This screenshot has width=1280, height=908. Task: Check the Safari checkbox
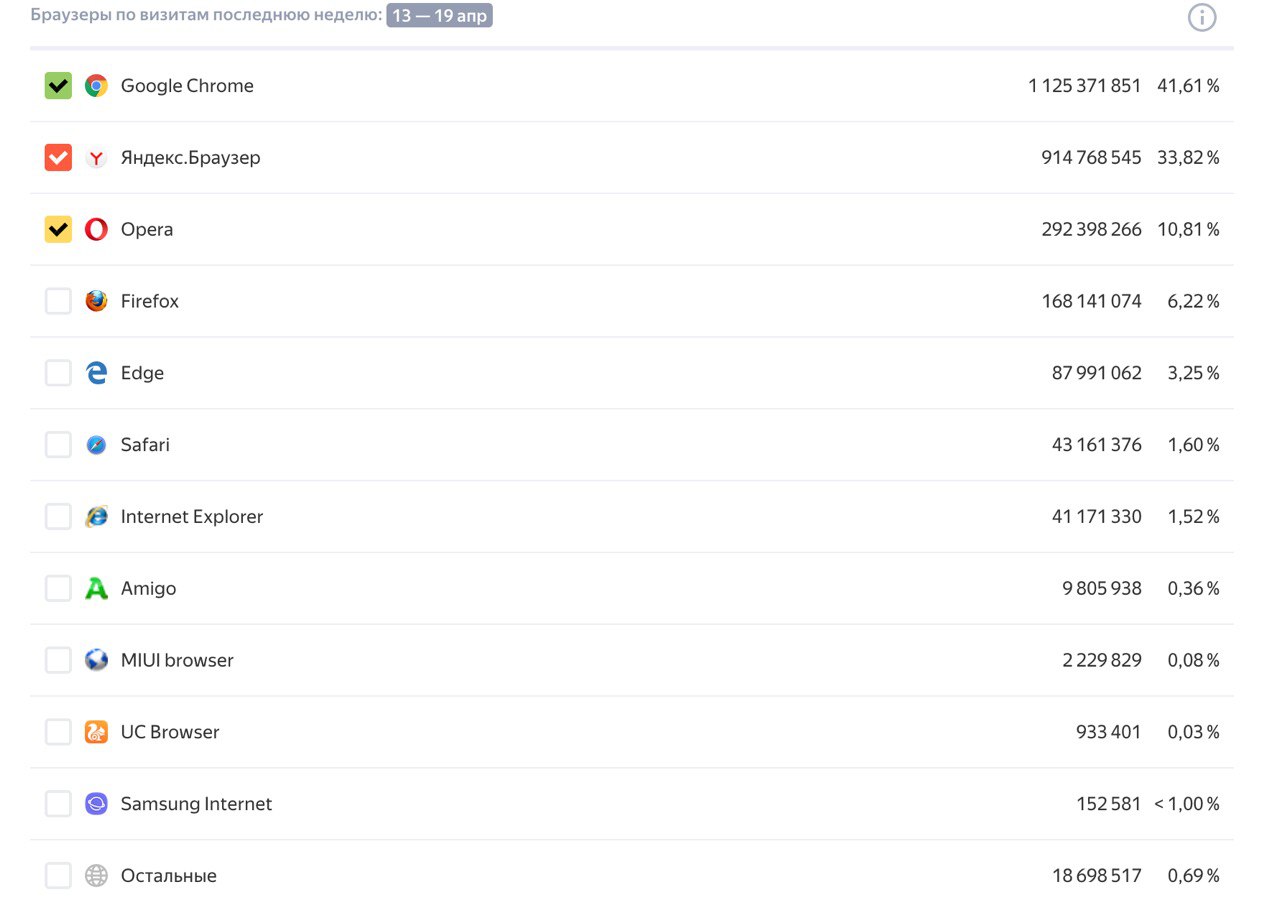click(58, 445)
